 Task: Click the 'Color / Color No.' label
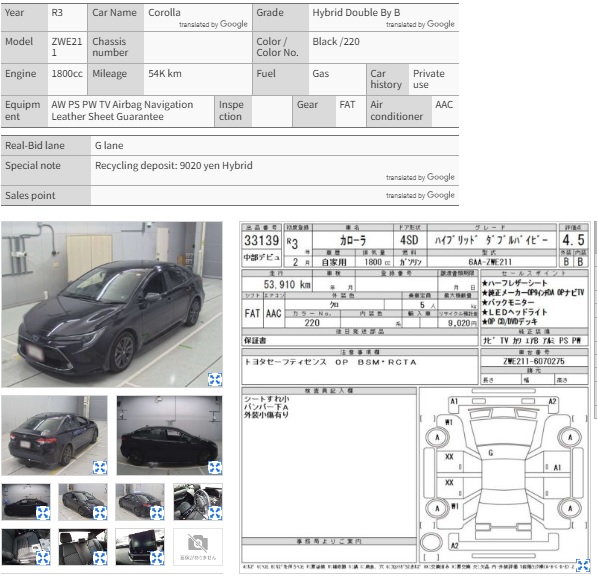pyautogui.click(x=277, y=47)
